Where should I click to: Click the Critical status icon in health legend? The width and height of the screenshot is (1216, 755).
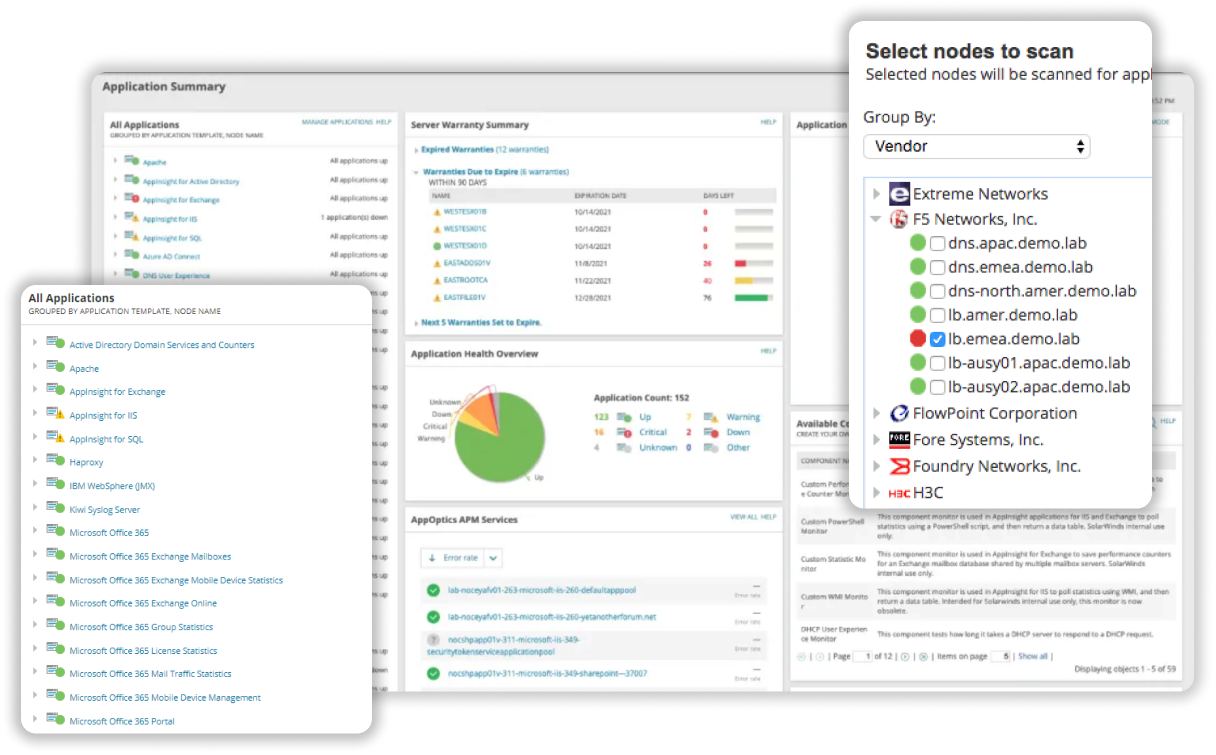pos(626,432)
